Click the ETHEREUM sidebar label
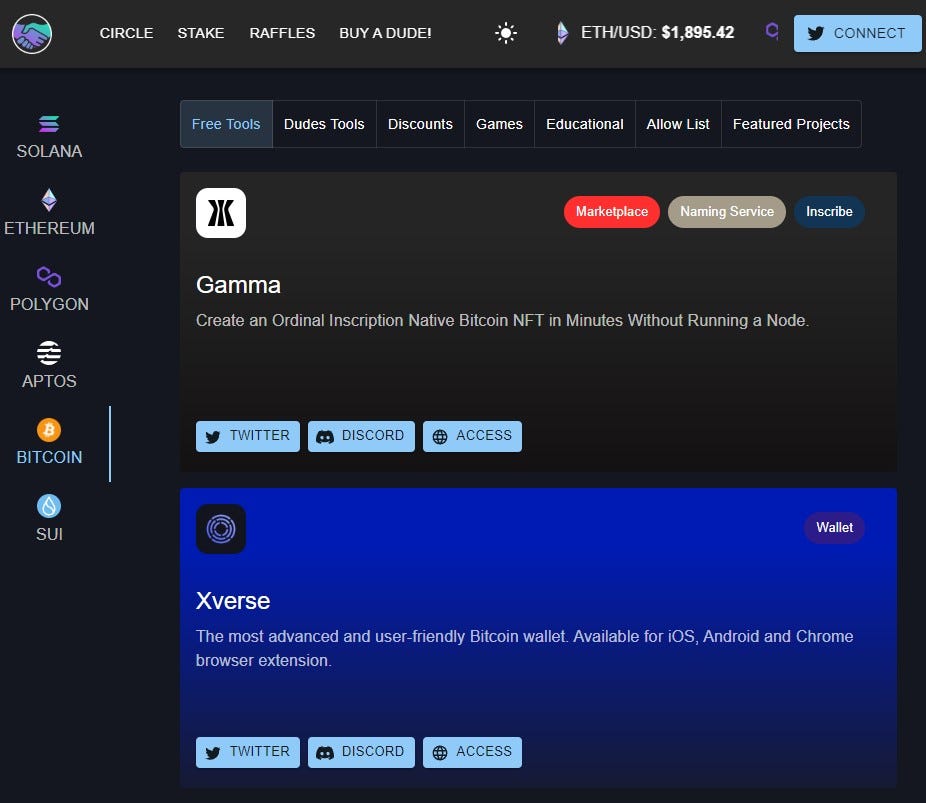The image size is (926, 803). 49,228
